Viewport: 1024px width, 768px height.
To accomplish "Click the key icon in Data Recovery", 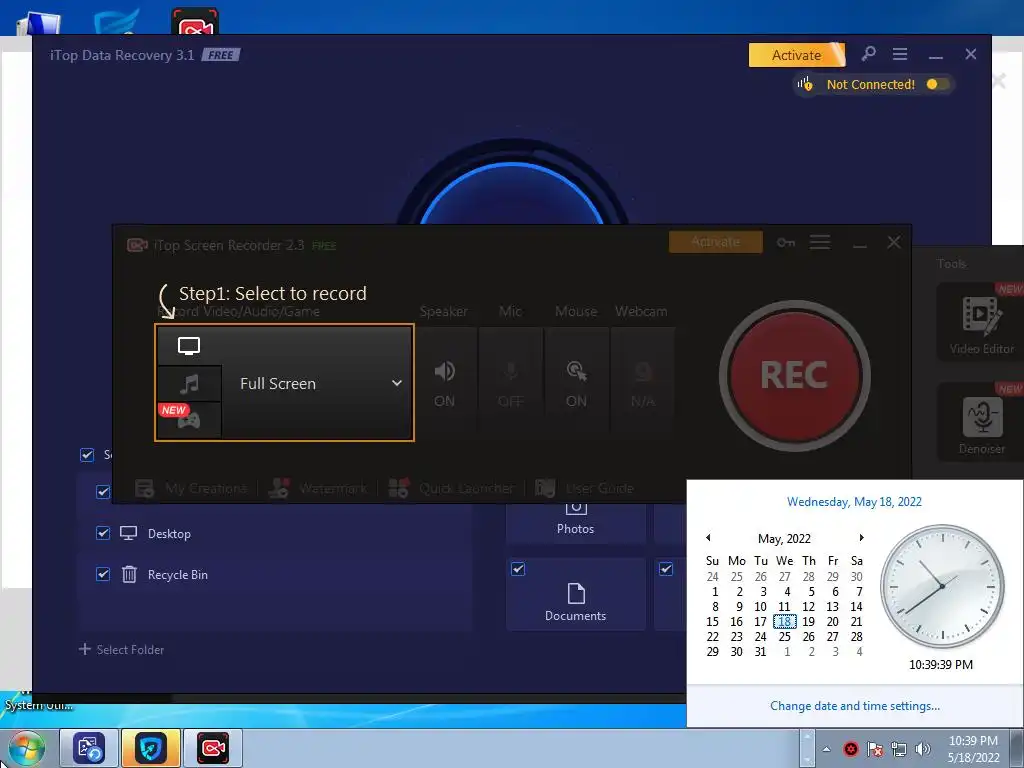I will click(x=868, y=54).
